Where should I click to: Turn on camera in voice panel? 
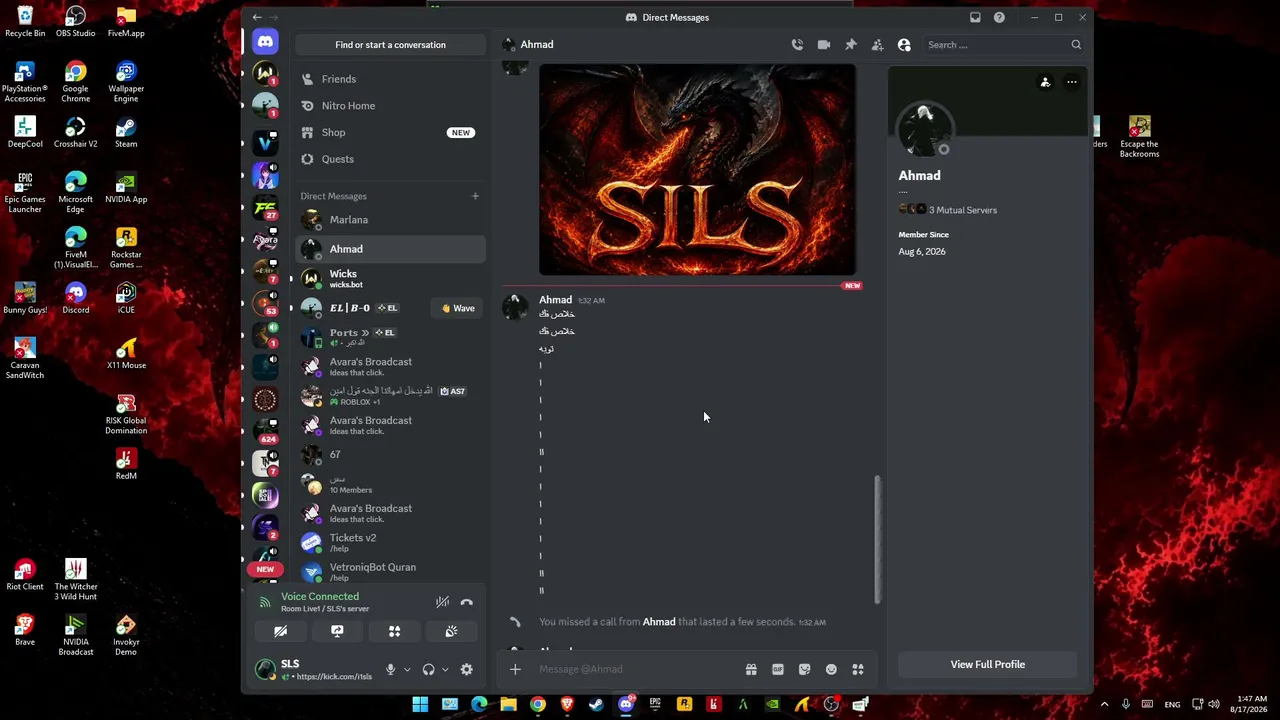click(281, 632)
